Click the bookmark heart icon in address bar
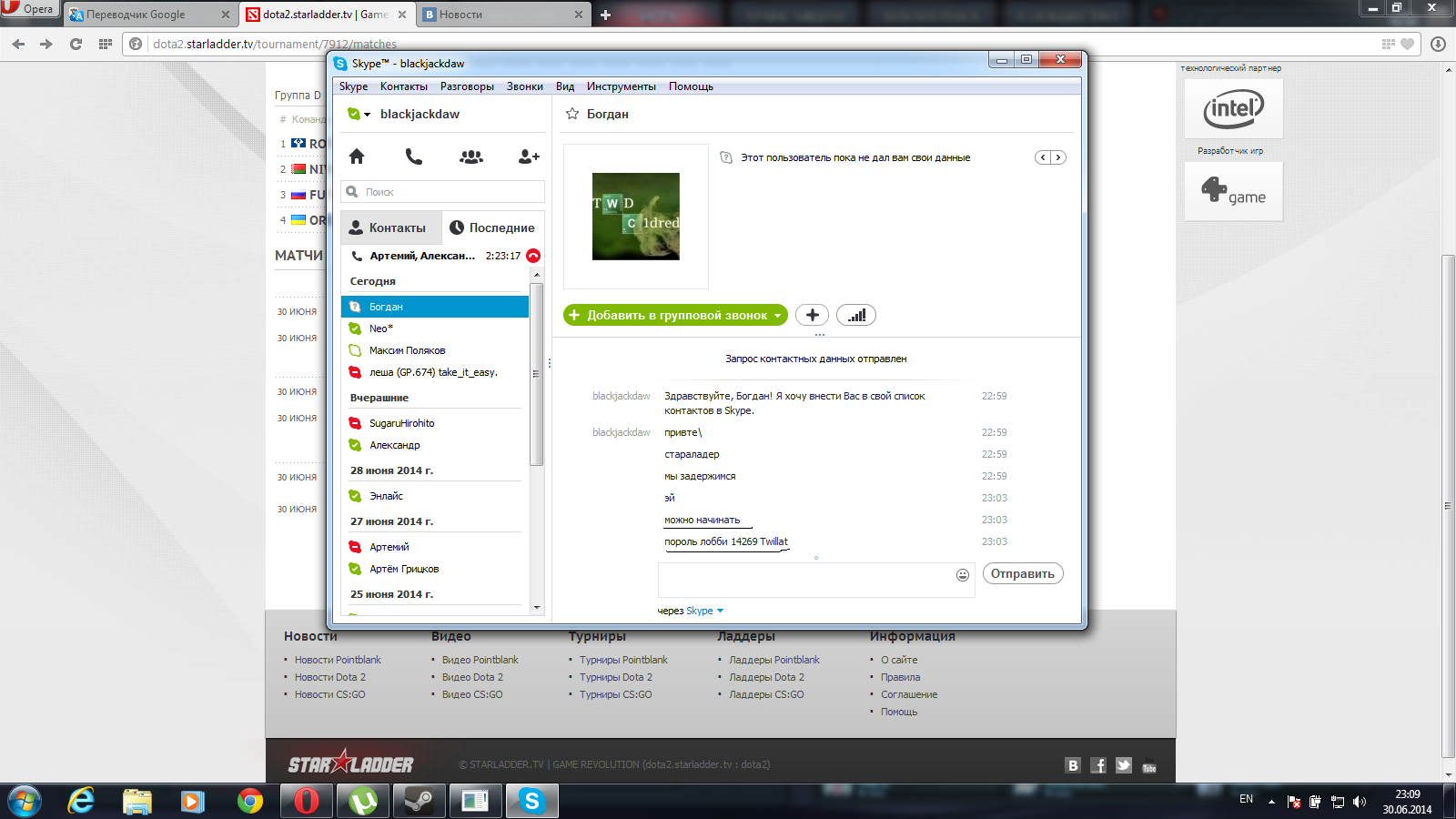 coord(1408,44)
